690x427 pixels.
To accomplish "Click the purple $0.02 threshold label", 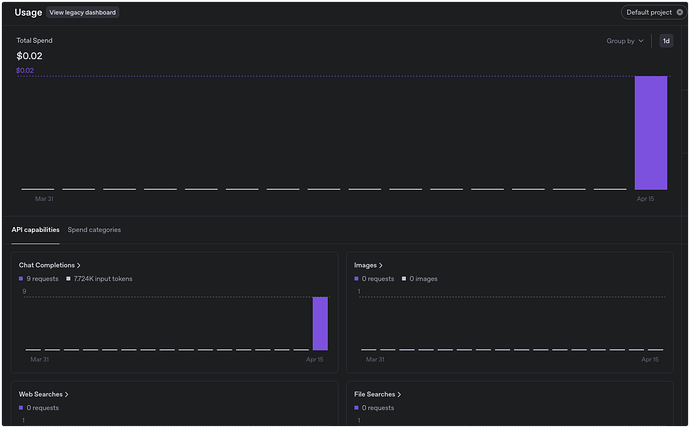I will point(25,70).
